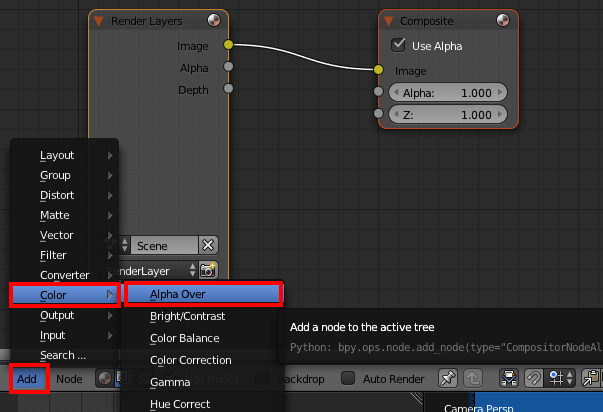Choose Gamma node entry
The image size is (603, 412).
tap(203, 382)
